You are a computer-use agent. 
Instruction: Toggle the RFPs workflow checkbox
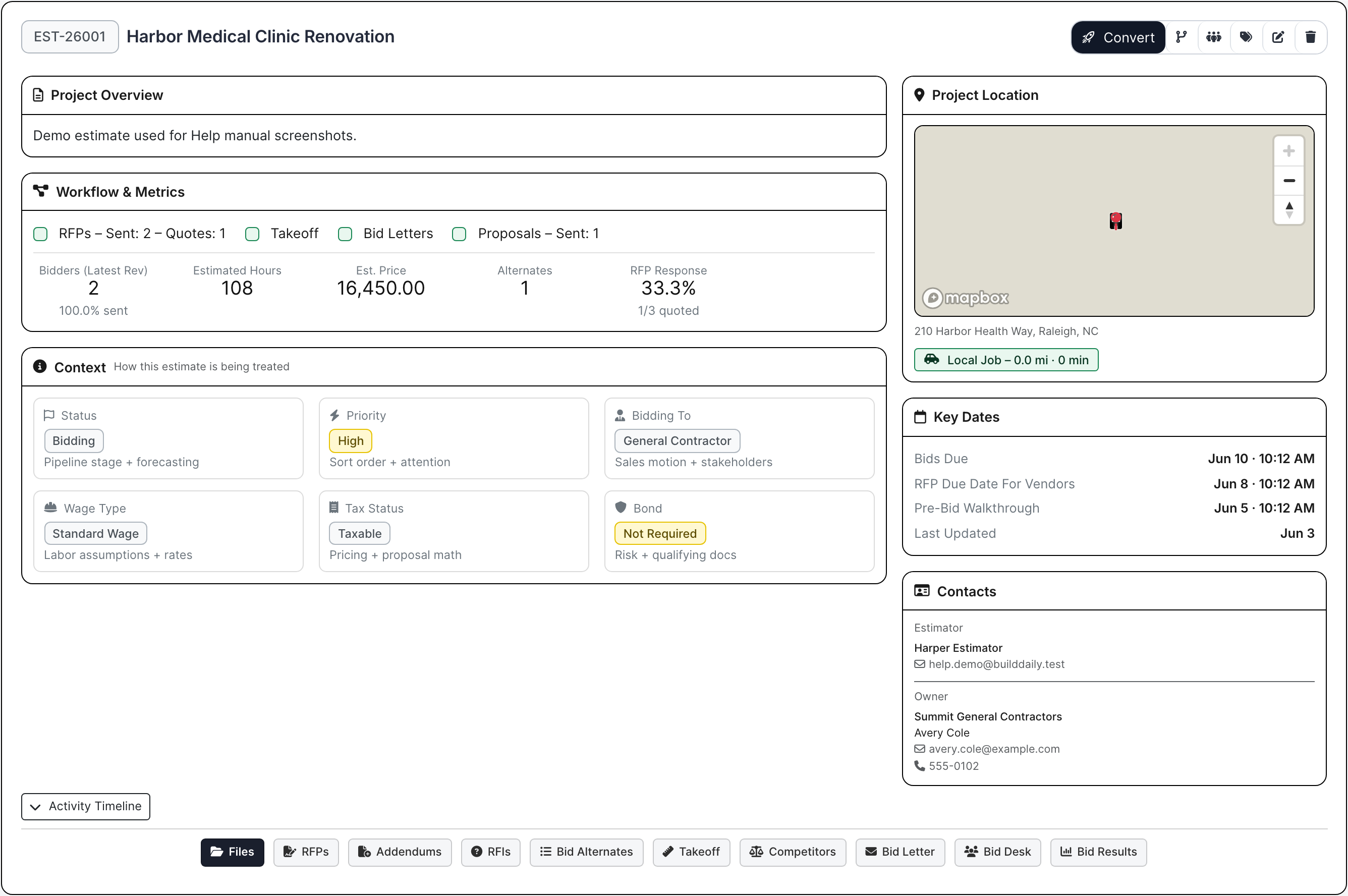40,234
